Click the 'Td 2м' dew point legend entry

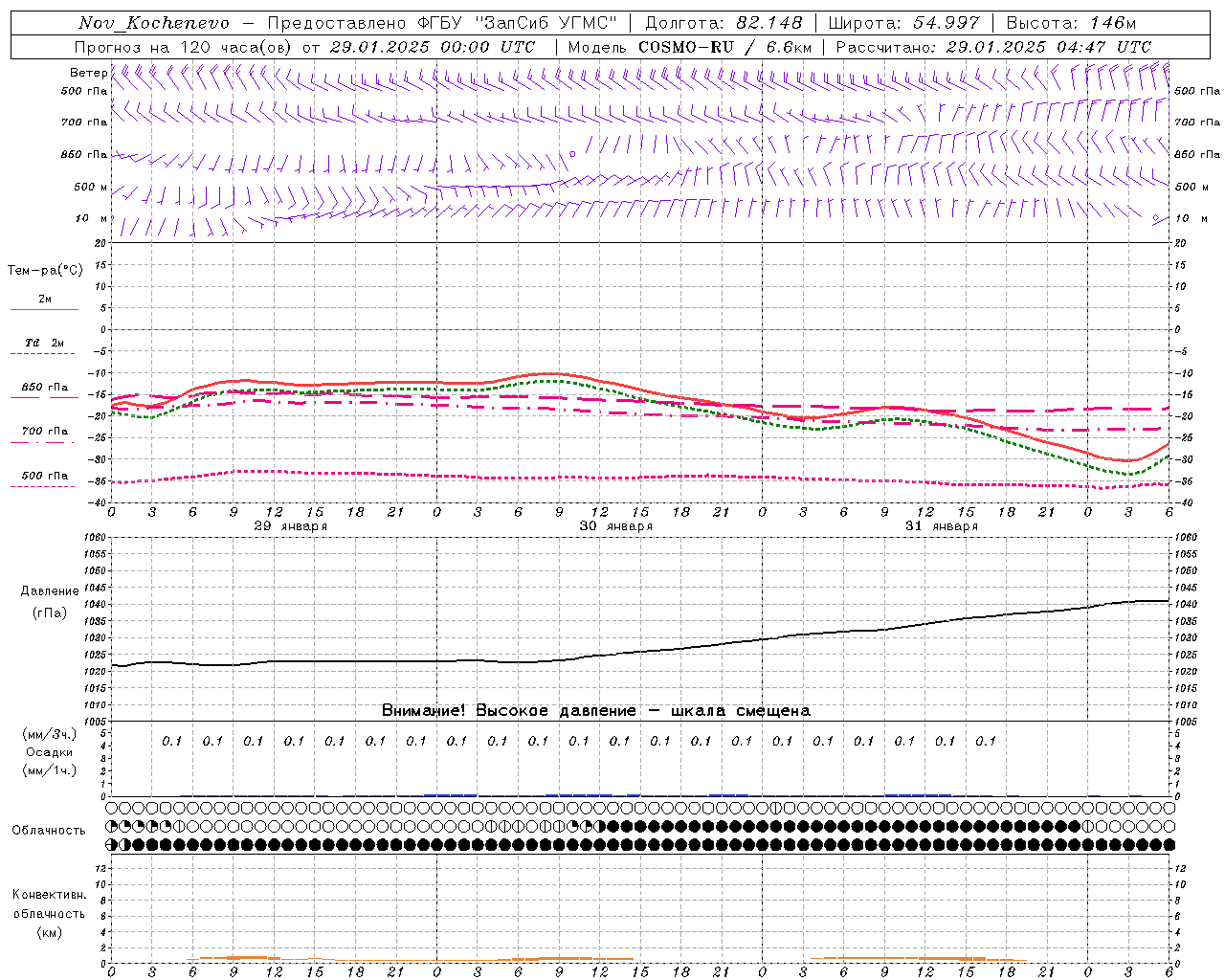coord(44,343)
